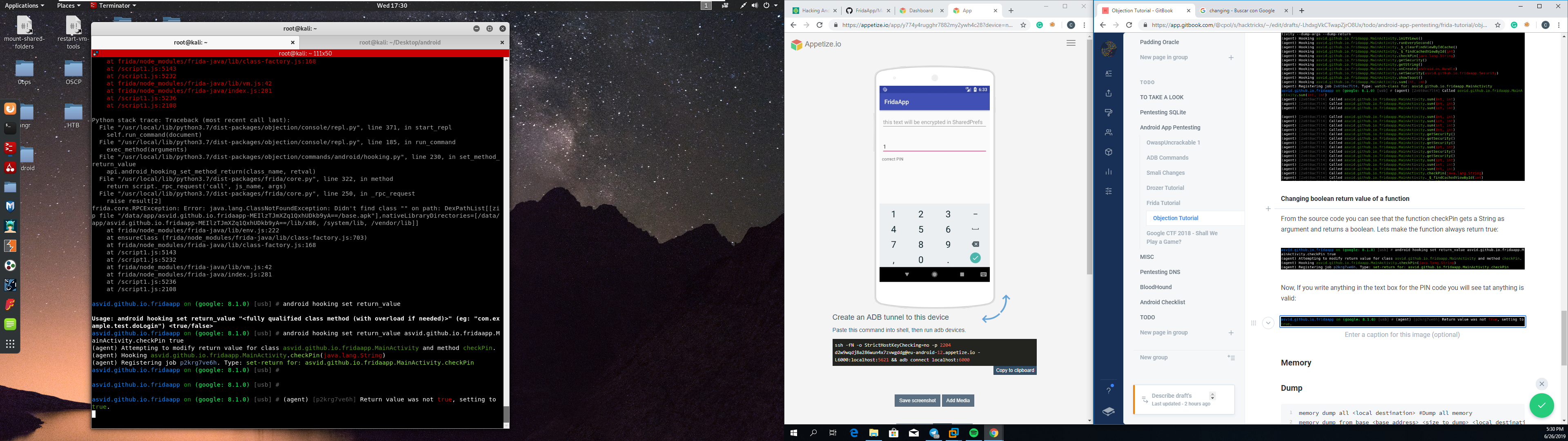This screenshot has width=1568, height=441.
Task: Tap the green checkmark on the phone keypad
Action: (x=975, y=258)
